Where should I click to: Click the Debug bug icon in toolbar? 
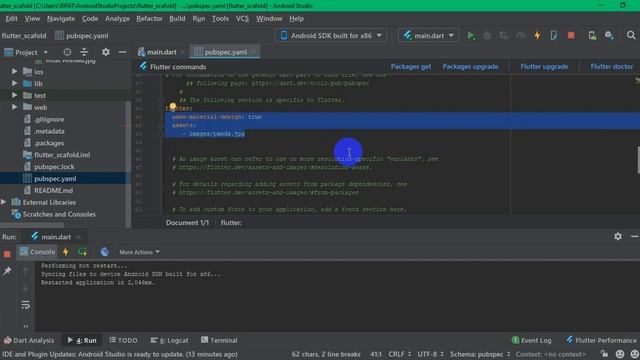[487, 36]
